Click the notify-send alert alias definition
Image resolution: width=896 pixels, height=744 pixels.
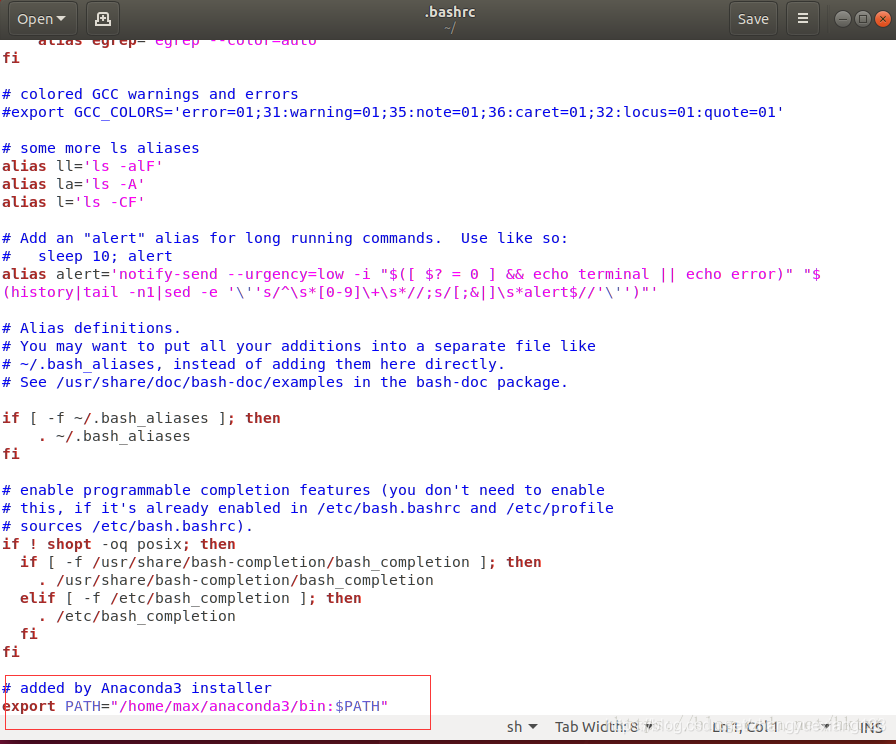(x=400, y=274)
